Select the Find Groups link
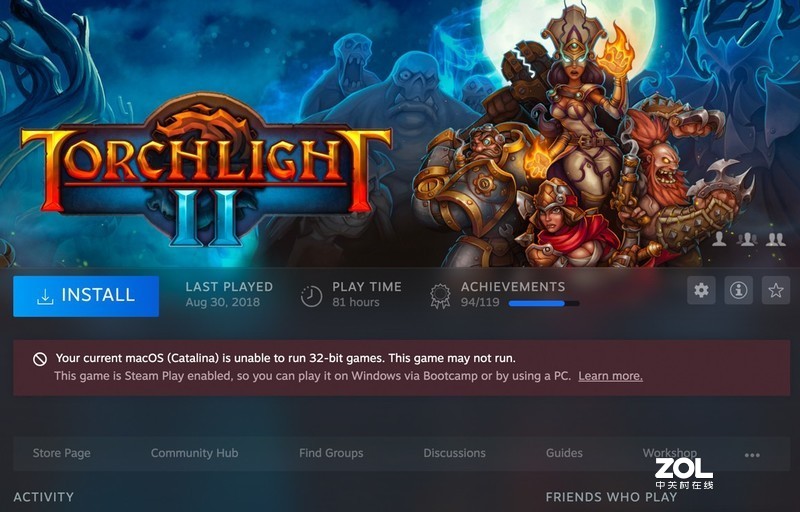This screenshot has width=800, height=512. tap(331, 453)
